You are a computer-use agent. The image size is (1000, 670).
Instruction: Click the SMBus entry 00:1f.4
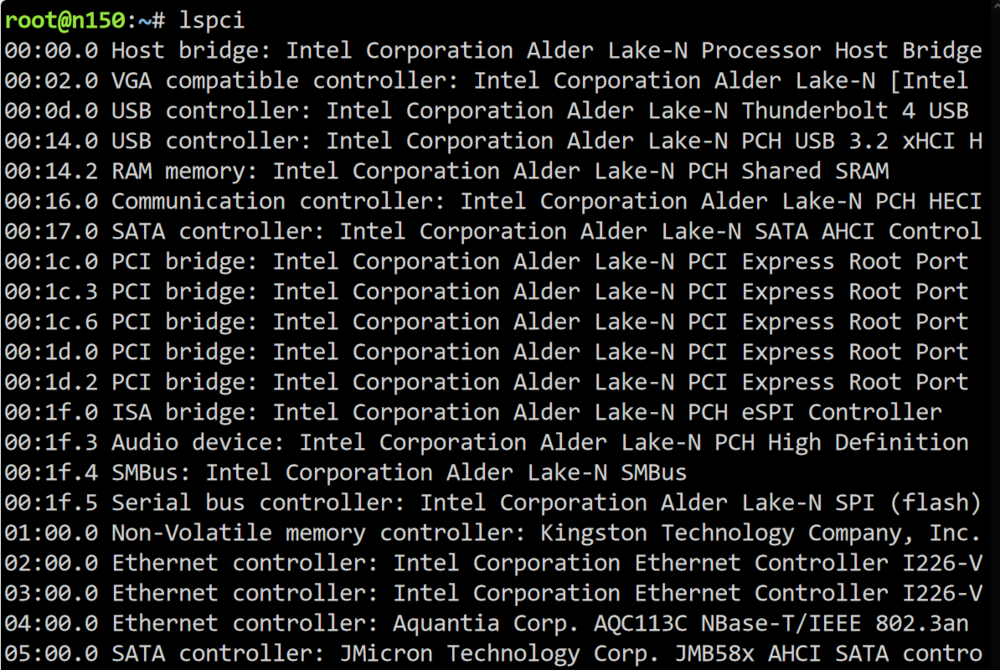[346, 472]
